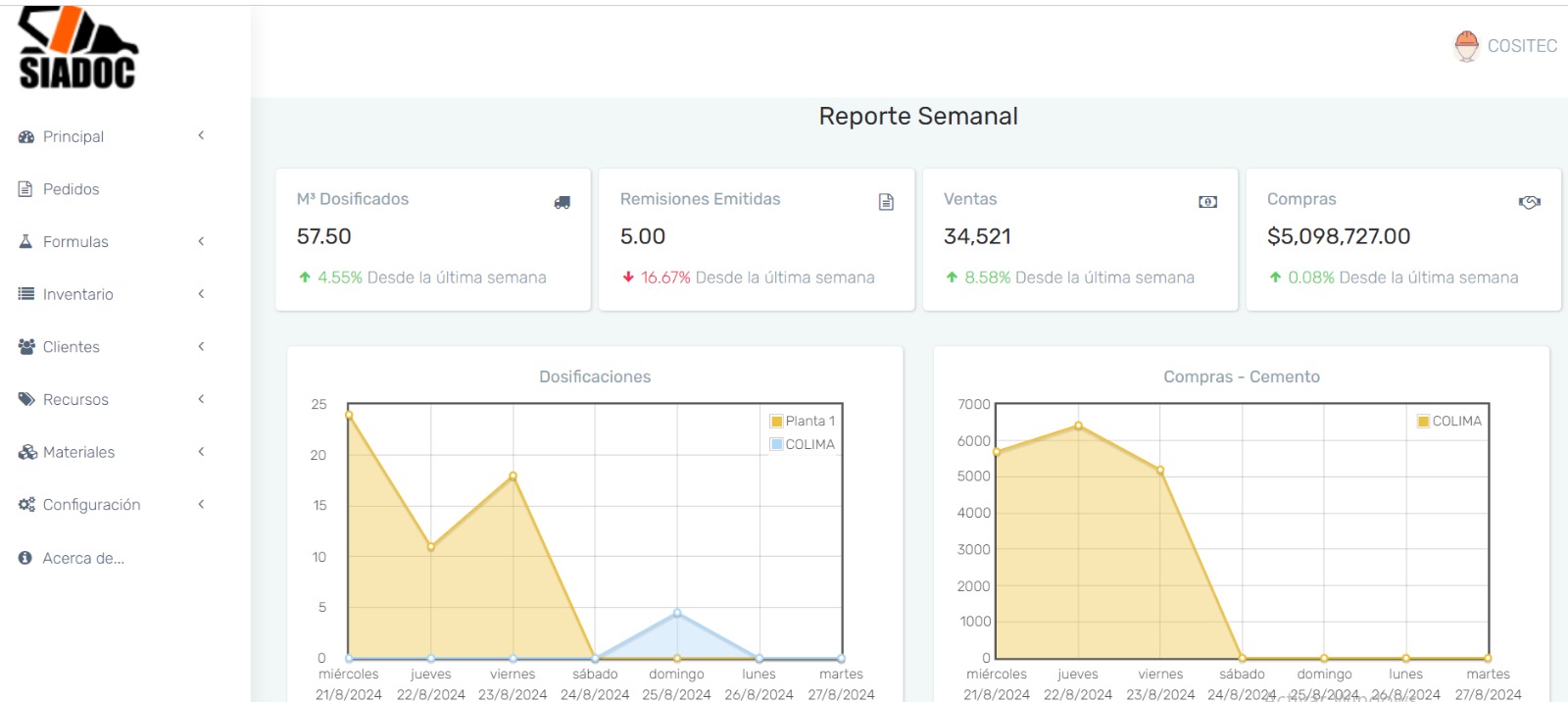Image resolution: width=1568 pixels, height=702 pixels.
Task: Toggle COLIMA series in Dosificaciones legend
Action: click(809, 445)
